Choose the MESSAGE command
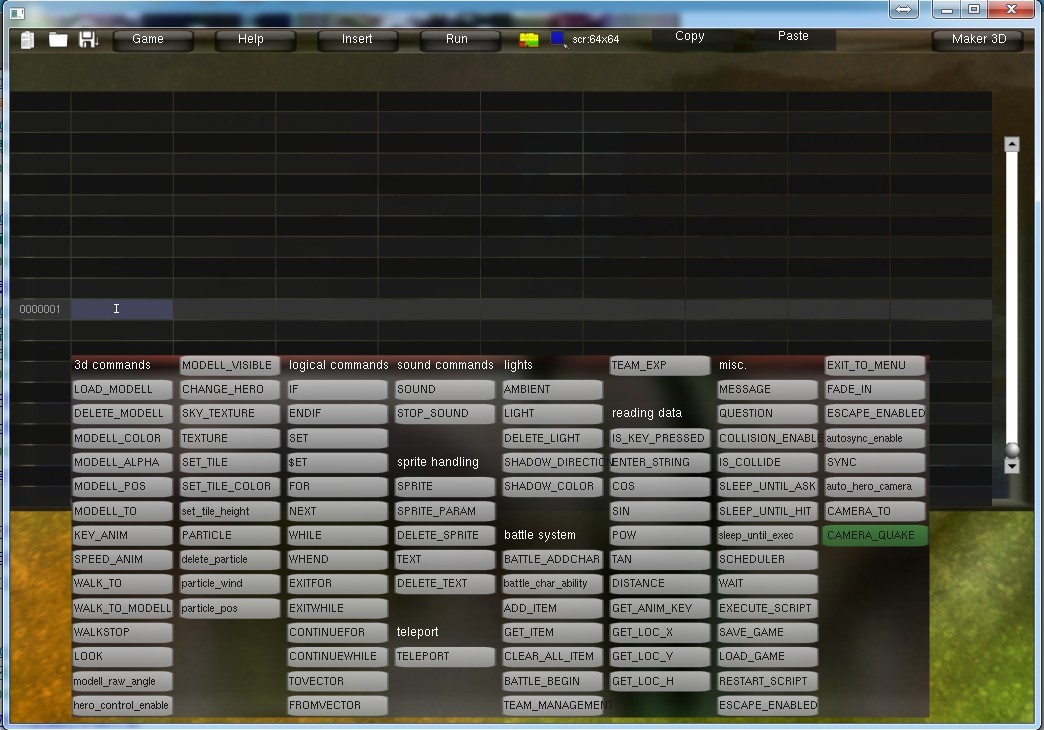This screenshot has width=1044, height=730. tap(768, 390)
